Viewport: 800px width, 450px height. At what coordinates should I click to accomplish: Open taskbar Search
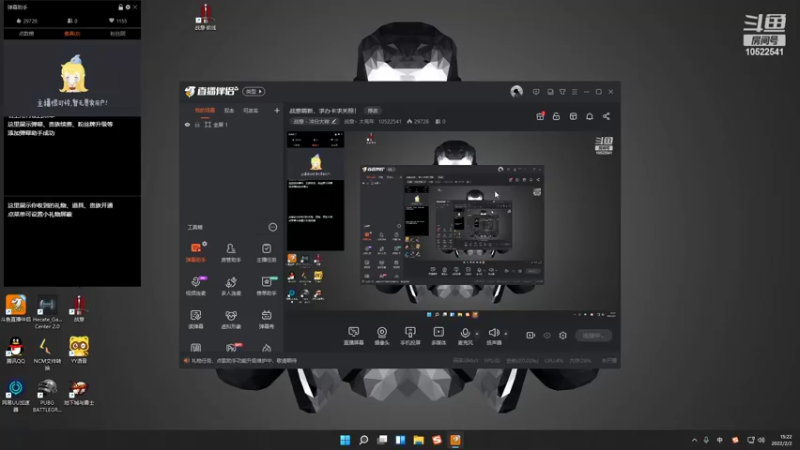(364, 440)
